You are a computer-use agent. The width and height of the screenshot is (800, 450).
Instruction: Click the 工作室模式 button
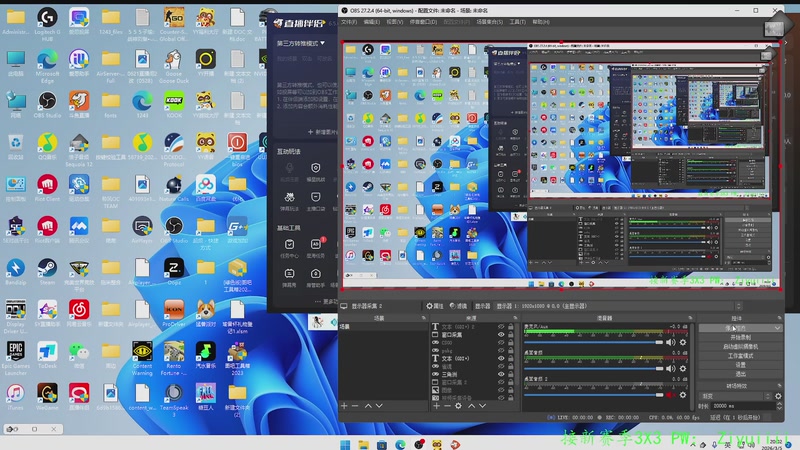[740, 356]
